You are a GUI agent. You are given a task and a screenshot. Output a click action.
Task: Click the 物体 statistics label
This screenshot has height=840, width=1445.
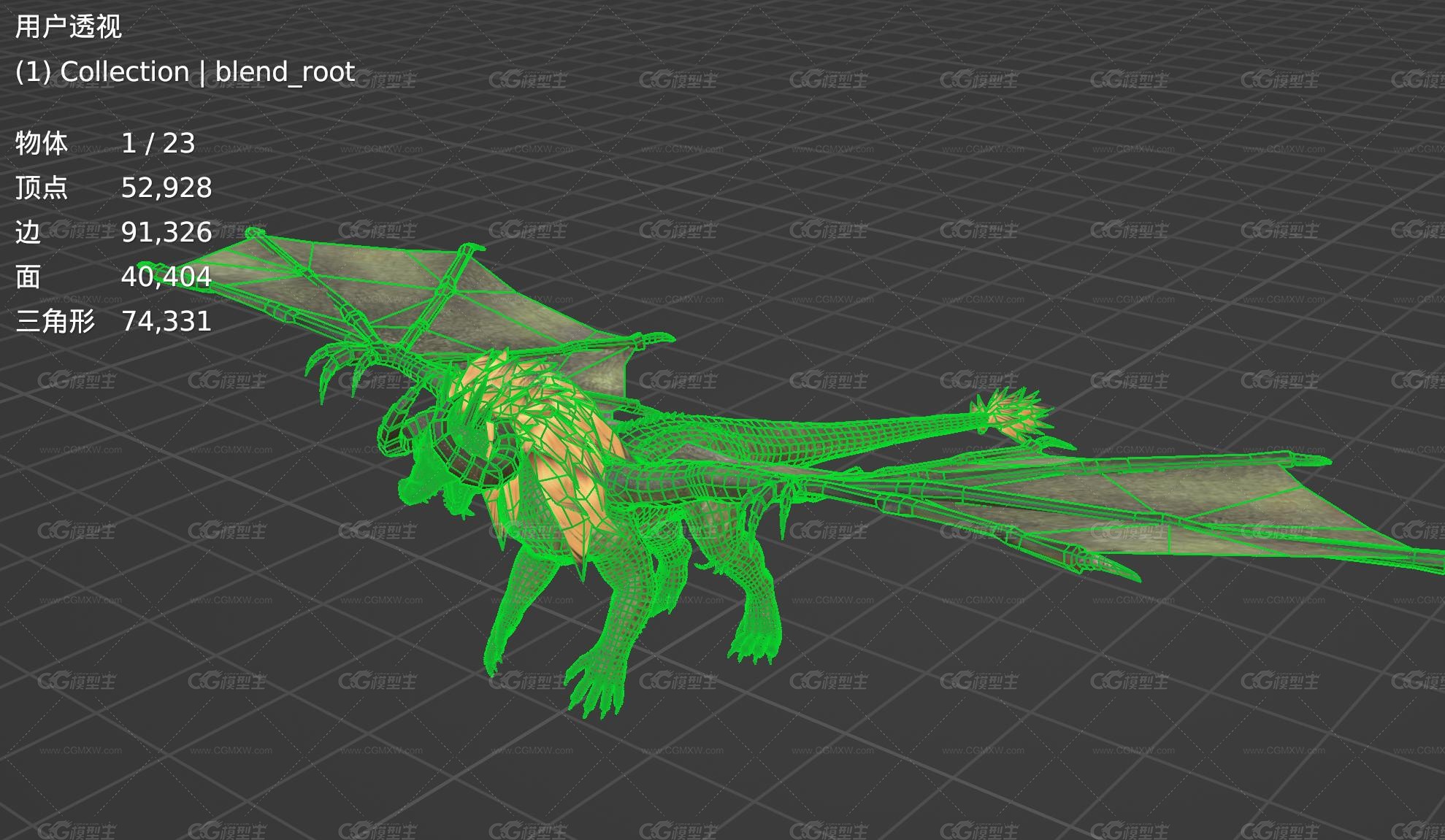coord(42,143)
